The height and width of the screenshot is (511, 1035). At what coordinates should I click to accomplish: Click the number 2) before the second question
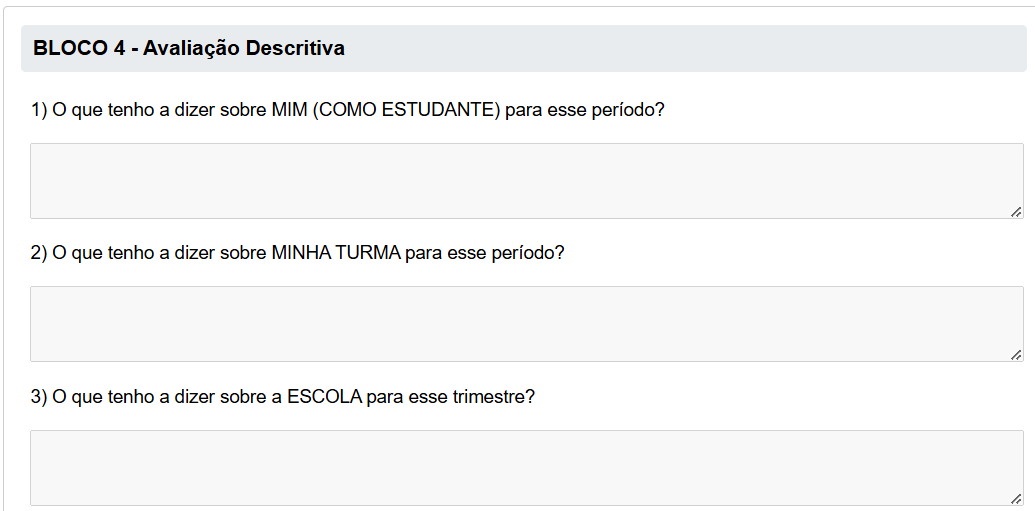click(x=39, y=253)
